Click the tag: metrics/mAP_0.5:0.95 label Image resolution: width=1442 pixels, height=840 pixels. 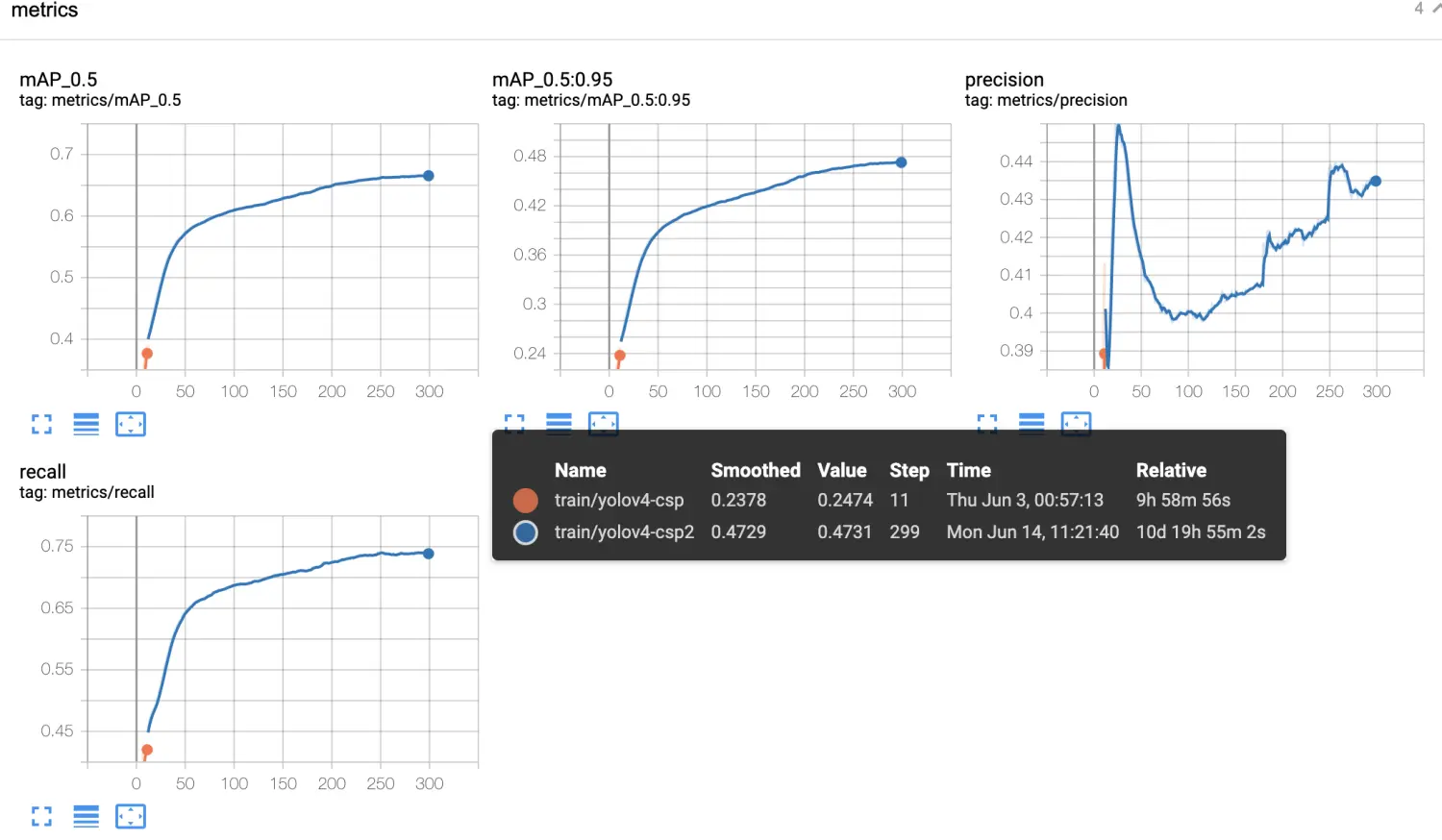point(591,100)
